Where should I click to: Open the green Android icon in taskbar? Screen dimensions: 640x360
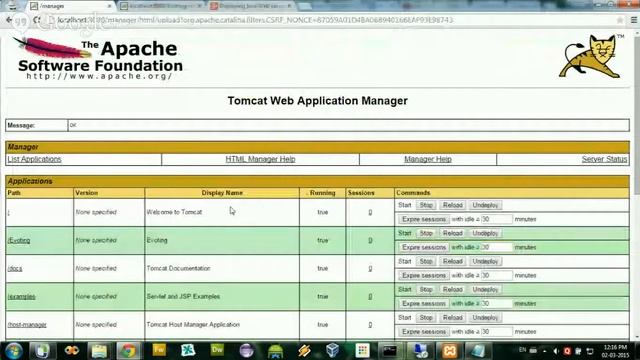pyautogui.click(x=276, y=351)
